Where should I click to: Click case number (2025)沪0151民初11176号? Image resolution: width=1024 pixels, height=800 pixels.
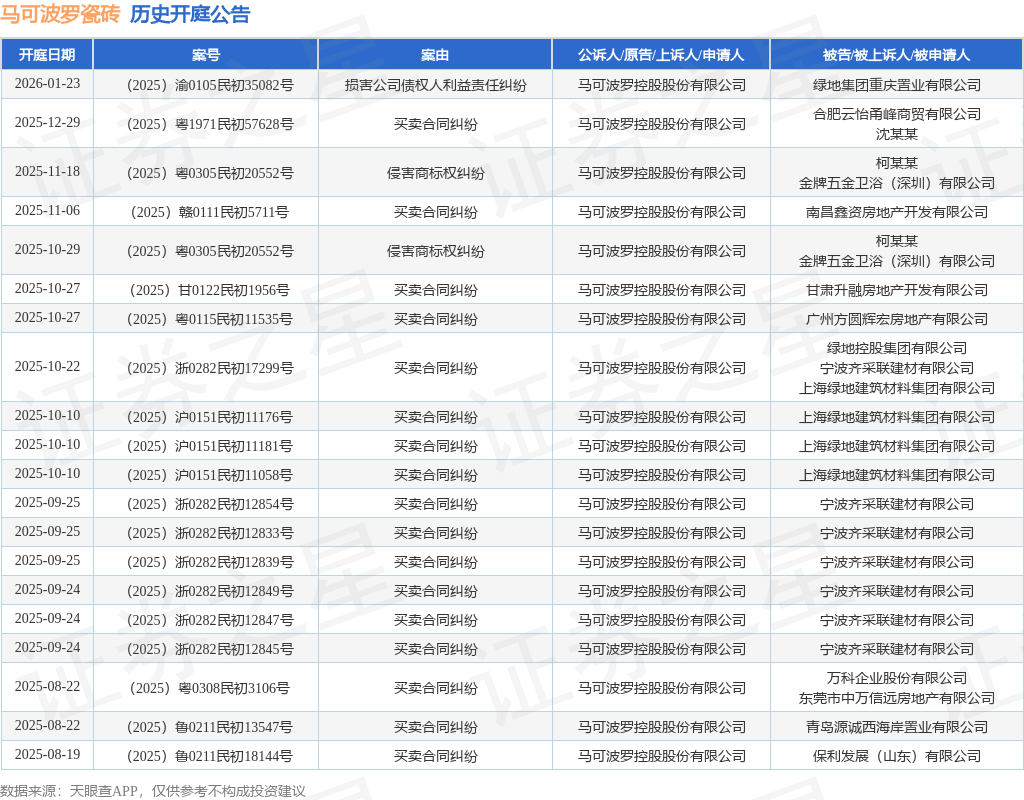(x=210, y=417)
